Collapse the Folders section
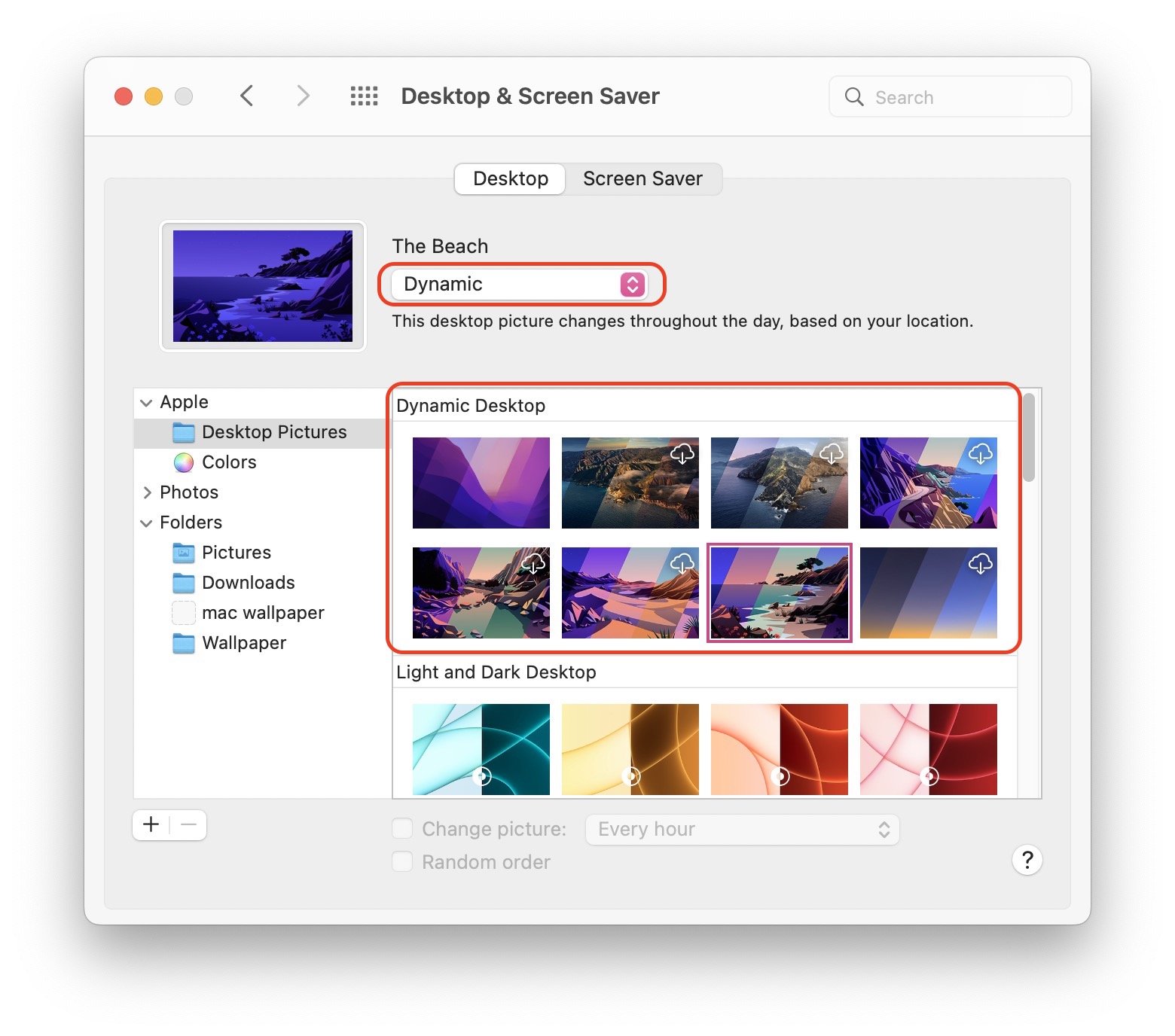1175x1036 pixels. click(x=146, y=523)
